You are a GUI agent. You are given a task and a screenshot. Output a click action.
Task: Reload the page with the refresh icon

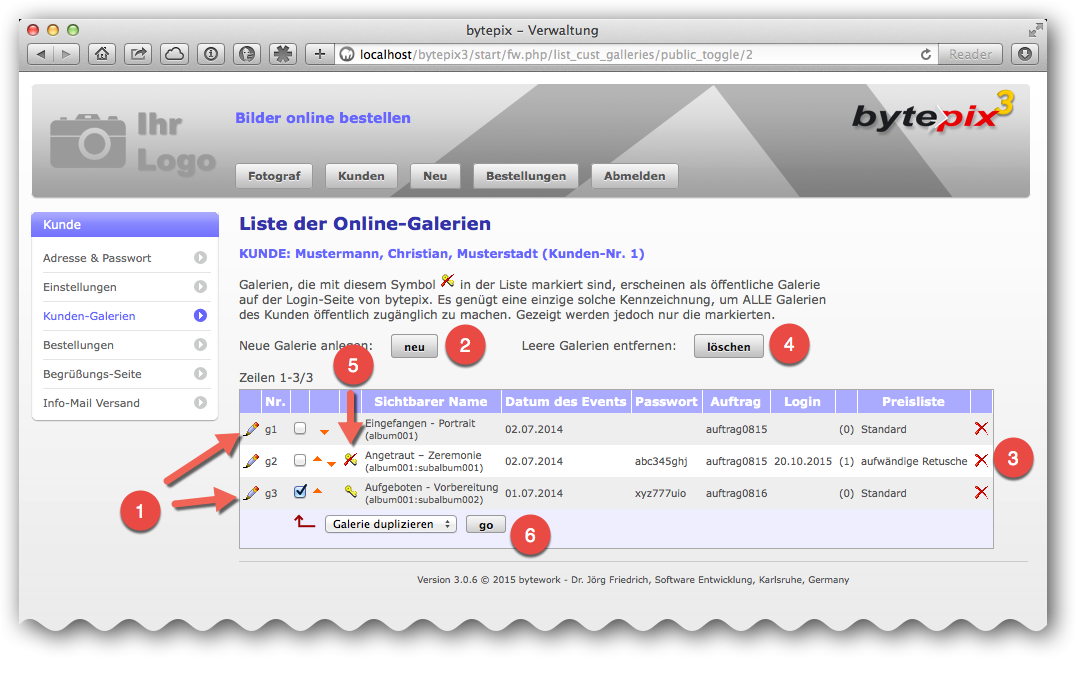(926, 54)
